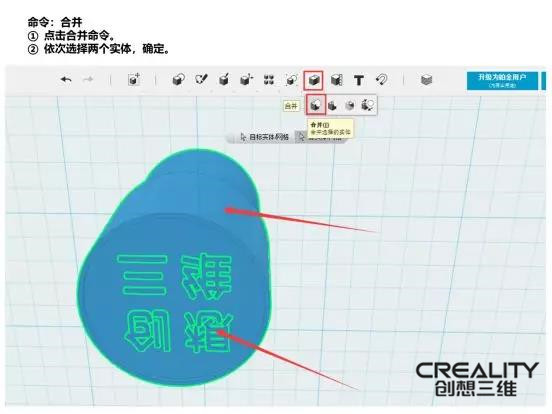Choose the Subtract combine option
This screenshot has height=414, width=552.
click(332, 105)
